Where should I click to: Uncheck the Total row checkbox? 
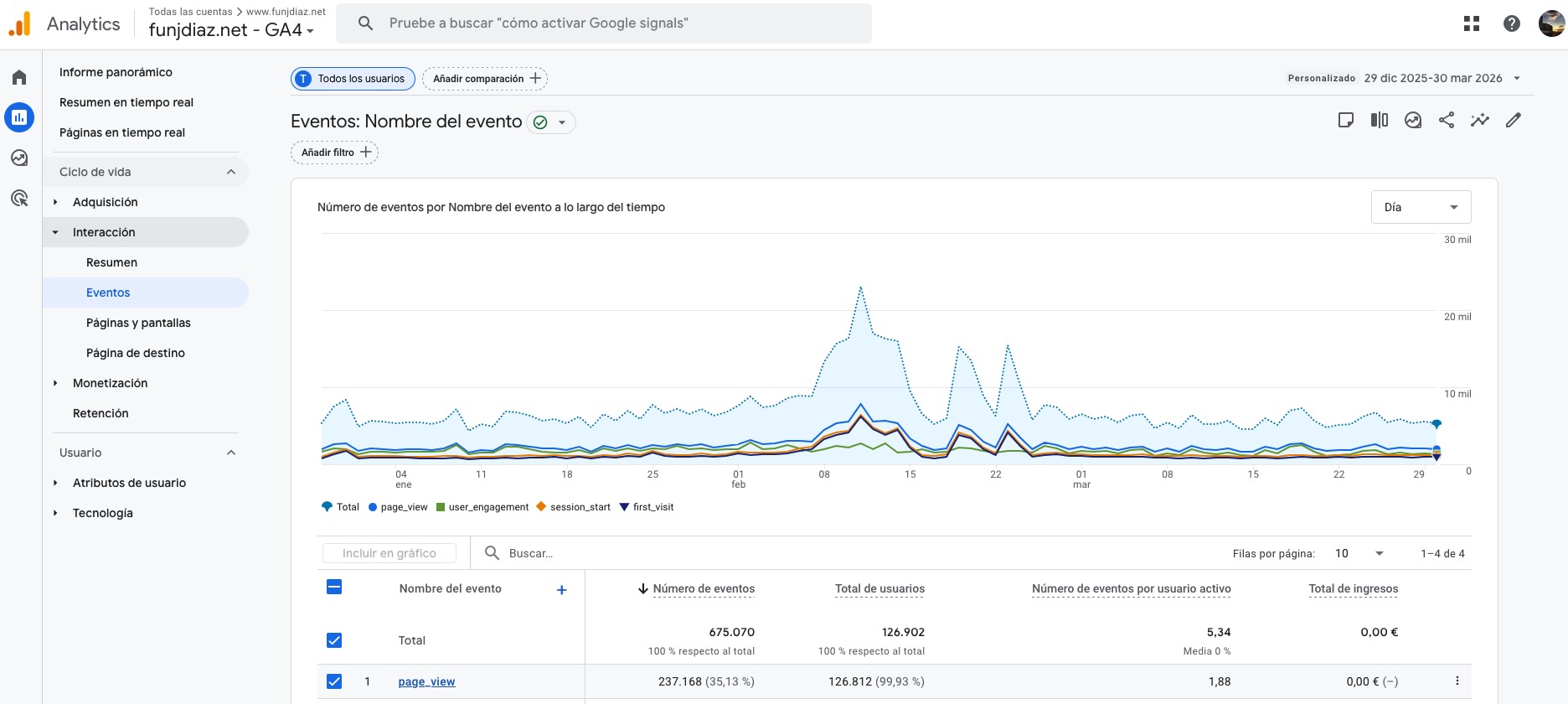pyautogui.click(x=334, y=640)
